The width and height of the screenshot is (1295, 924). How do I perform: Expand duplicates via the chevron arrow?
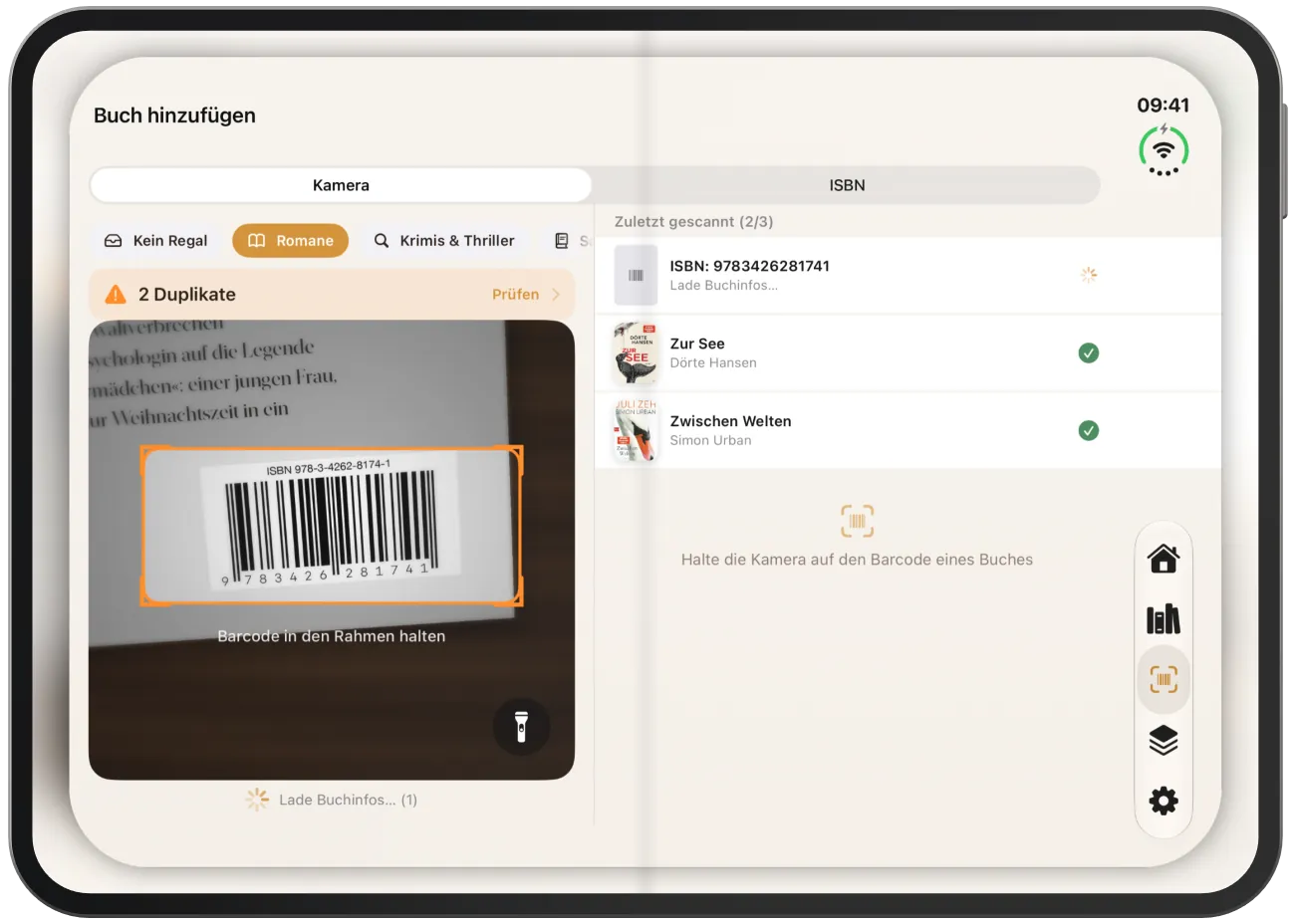556,295
